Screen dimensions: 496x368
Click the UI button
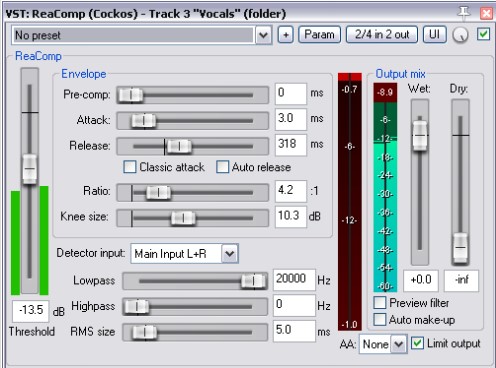(434, 35)
